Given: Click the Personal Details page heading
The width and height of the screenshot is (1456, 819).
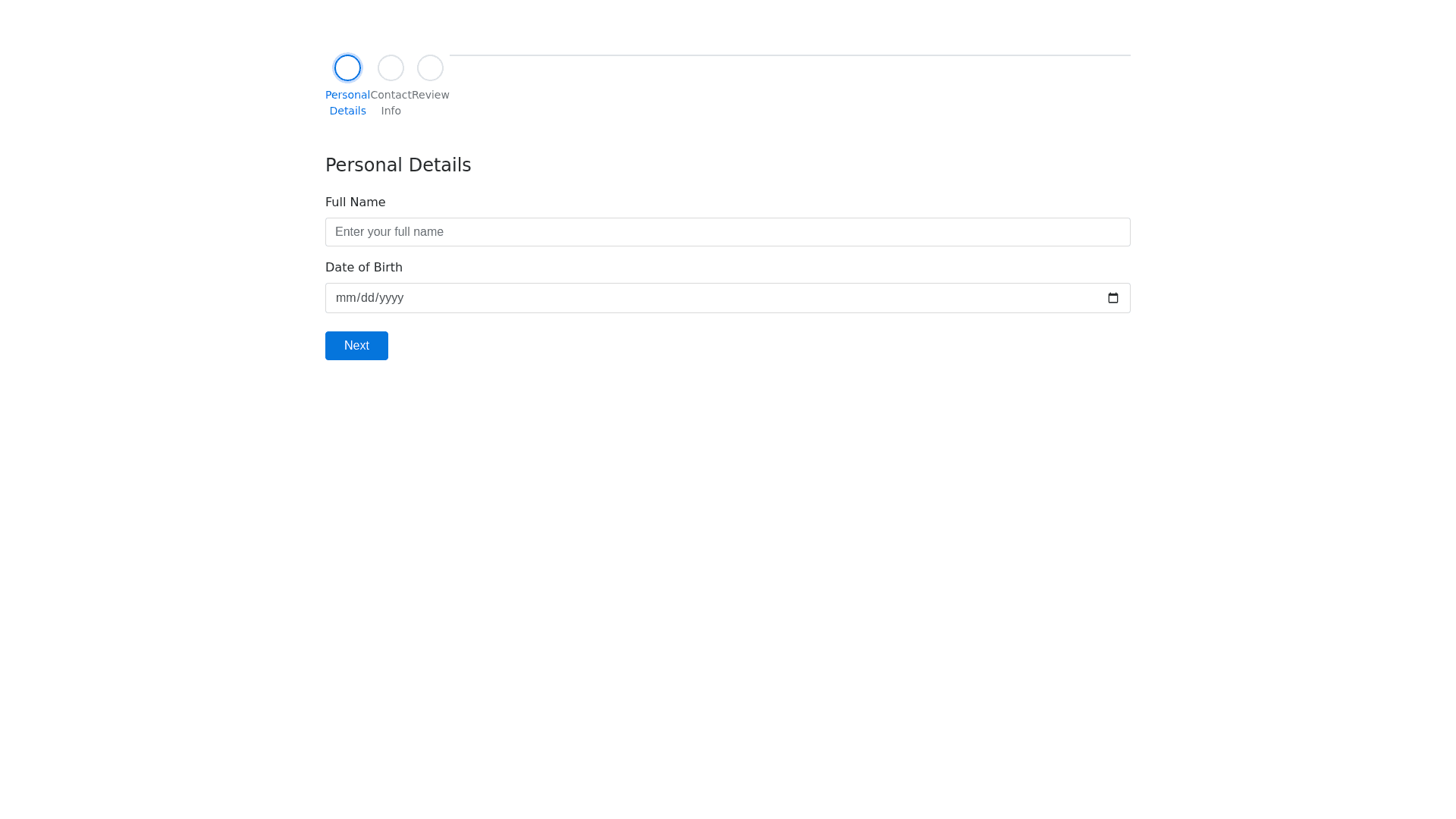Looking at the screenshot, I should click(397, 165).
